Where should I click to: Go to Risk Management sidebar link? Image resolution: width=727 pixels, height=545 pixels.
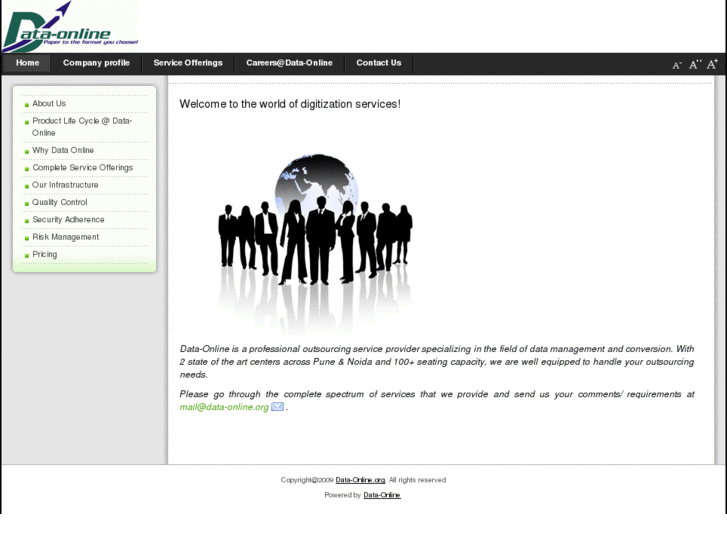click(x=65, y=237)
